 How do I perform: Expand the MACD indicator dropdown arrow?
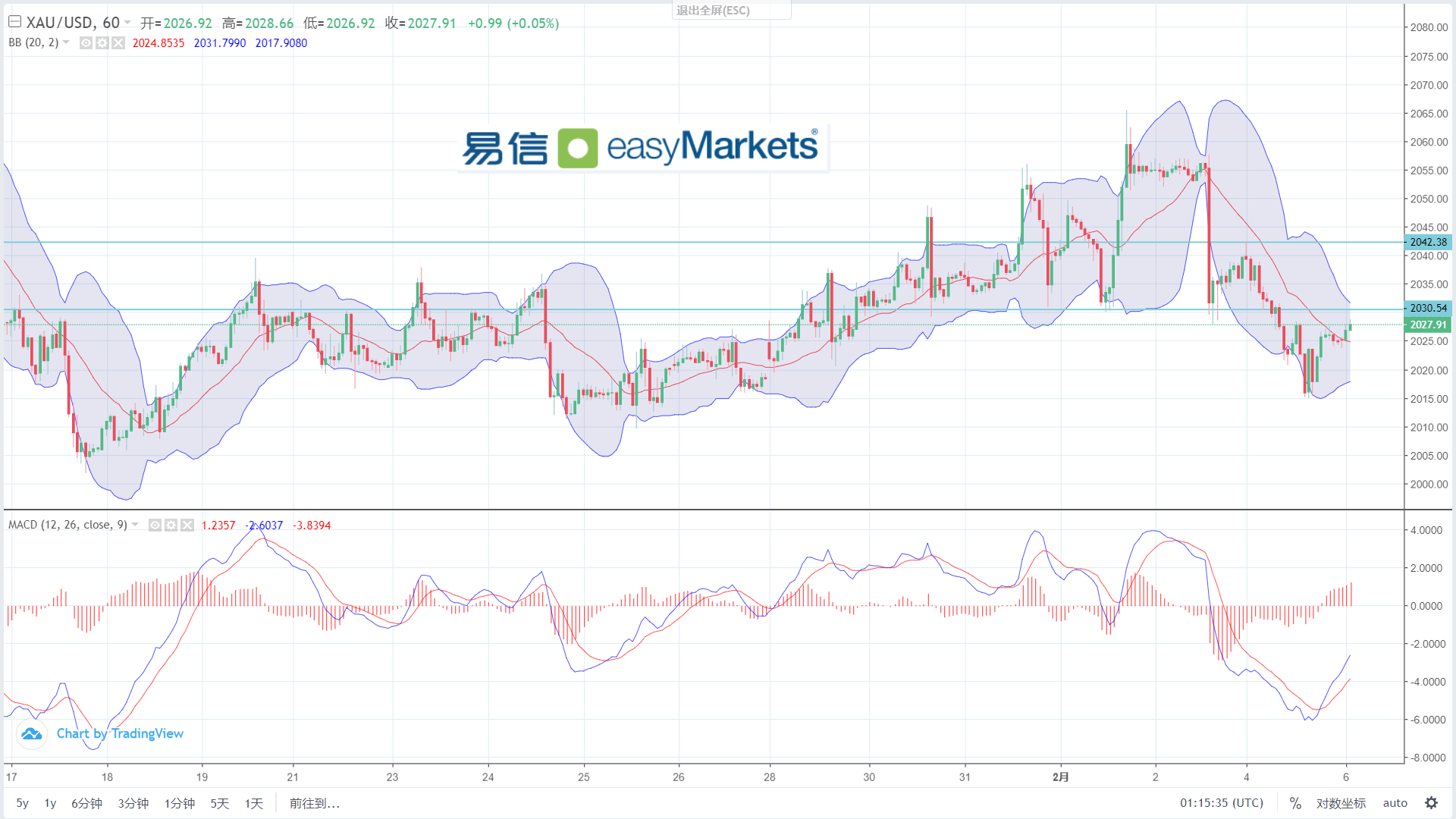pos(135,525)
